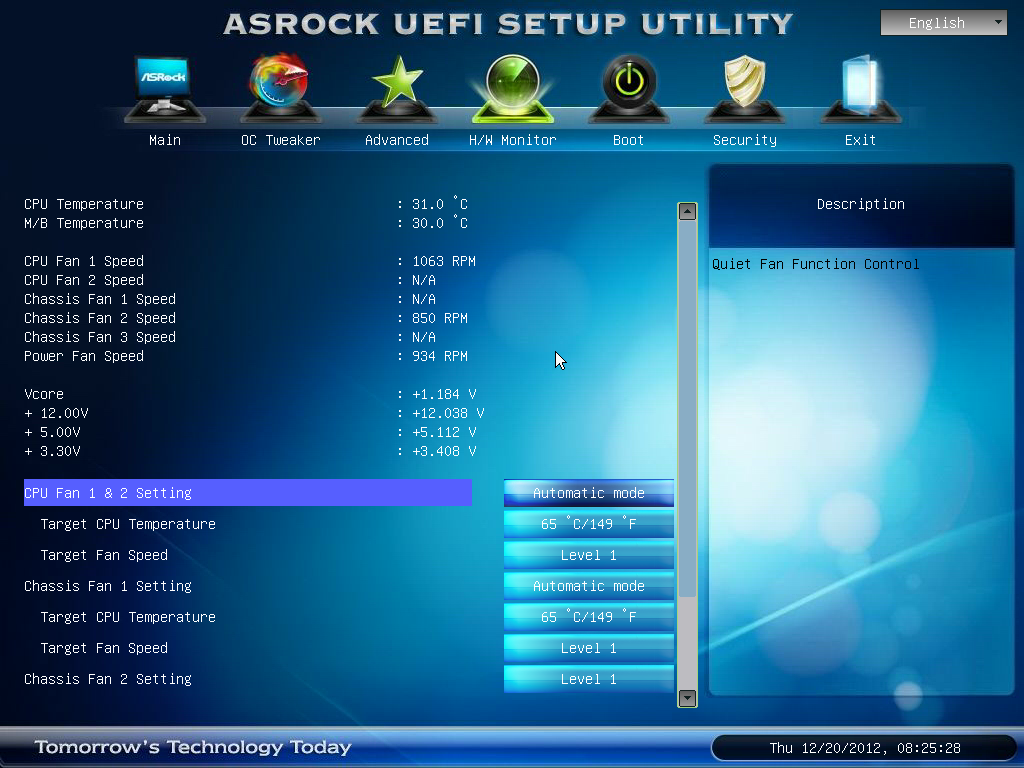
Task: Click the Description panel header
Action: tap(861, 204)
